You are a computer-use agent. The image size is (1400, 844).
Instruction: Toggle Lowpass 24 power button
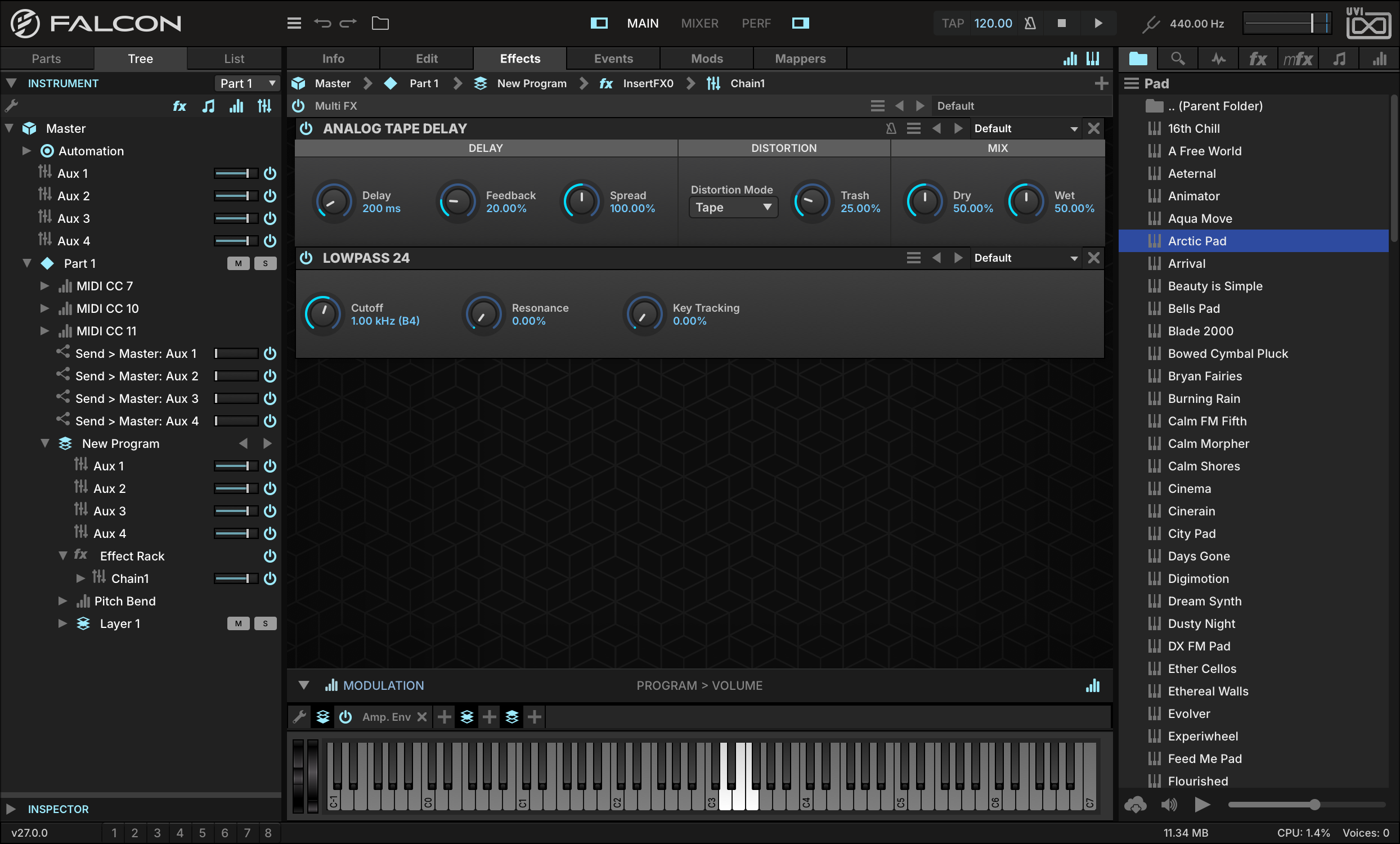click(x=306, y=258)
